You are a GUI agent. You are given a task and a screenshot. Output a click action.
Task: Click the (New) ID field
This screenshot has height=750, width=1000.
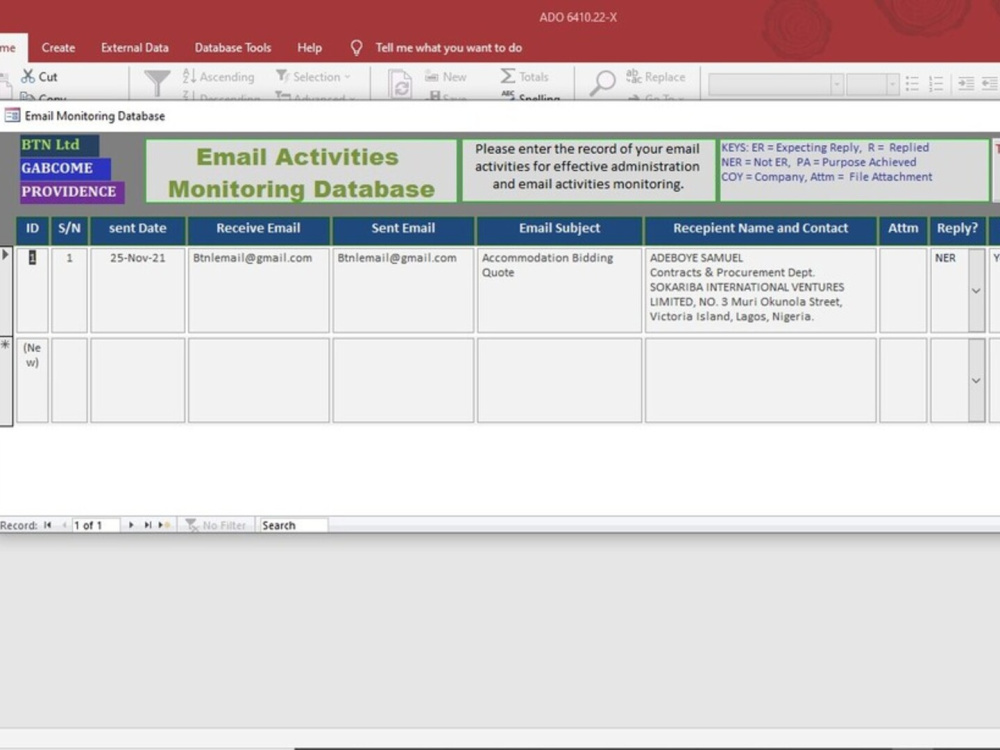coord(32,381)
